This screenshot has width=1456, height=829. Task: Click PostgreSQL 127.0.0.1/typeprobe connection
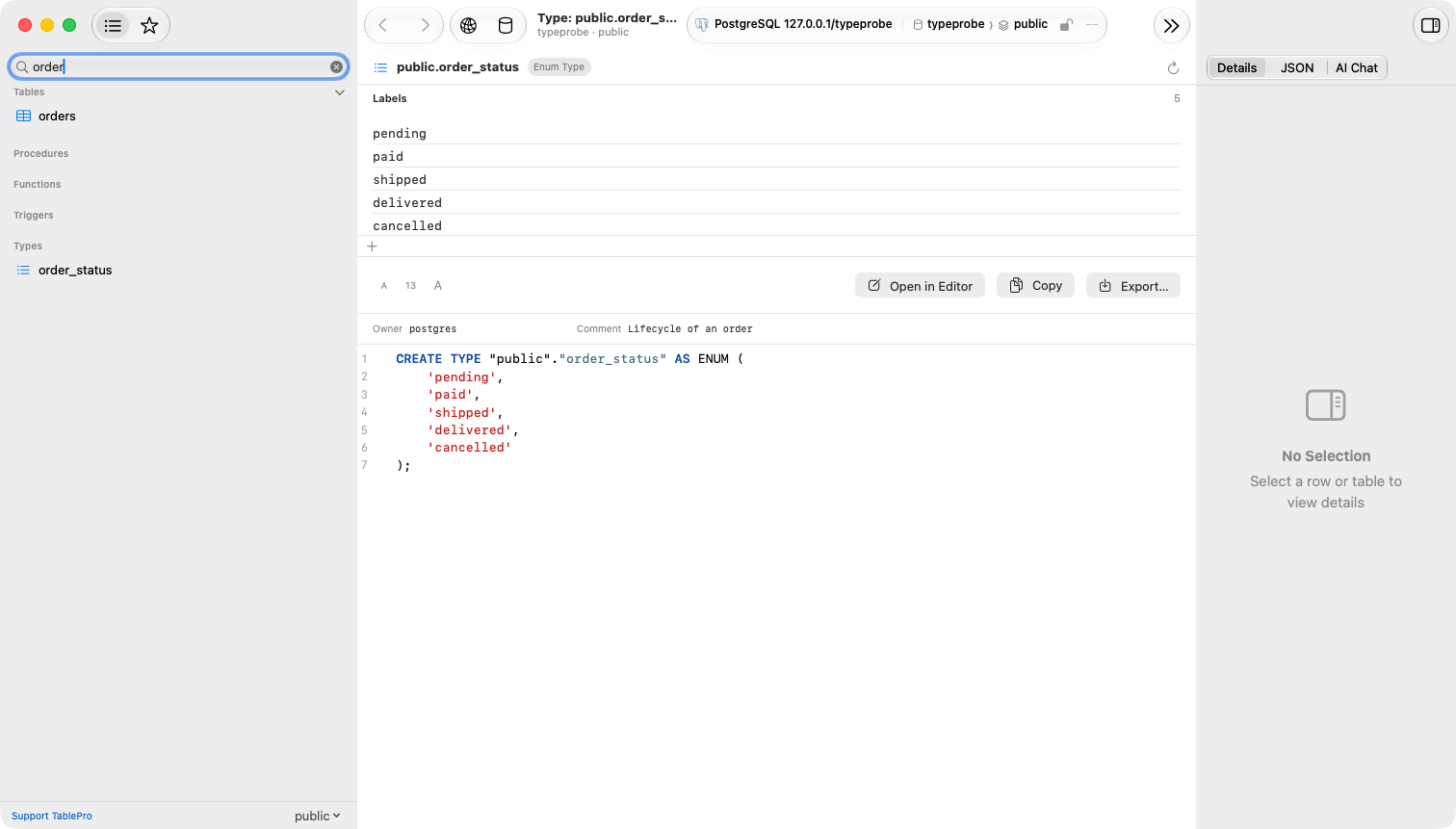click(x=794, y=24)
